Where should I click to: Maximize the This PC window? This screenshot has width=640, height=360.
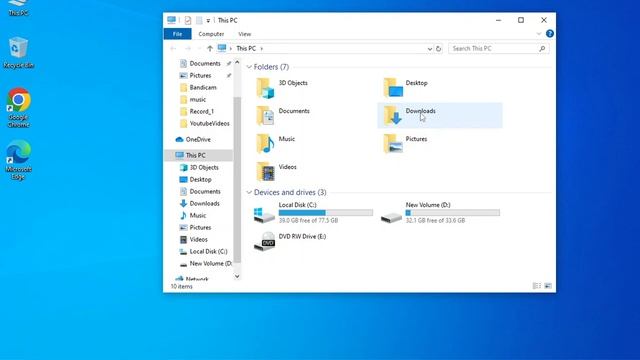click(x=521, y=20)
